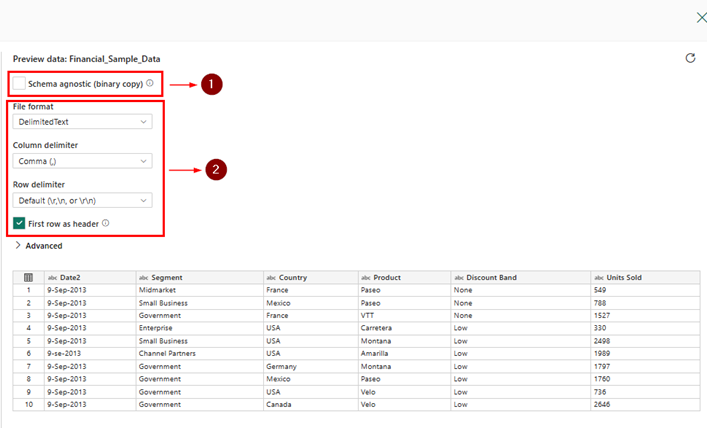The width and height of the screenshot is (707, 428).
Task: Select the Date2 column header
Action: (90, 277)
